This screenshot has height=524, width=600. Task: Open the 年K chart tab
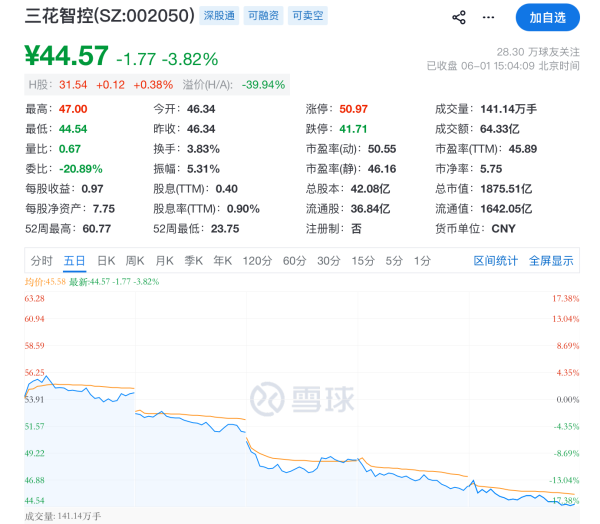pyautogui.click(x=223, y=261)
